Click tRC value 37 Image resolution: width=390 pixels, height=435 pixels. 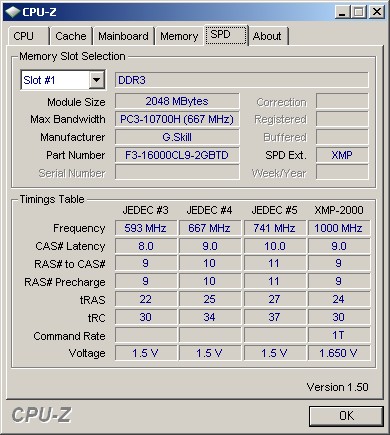(x=275, y=317)
